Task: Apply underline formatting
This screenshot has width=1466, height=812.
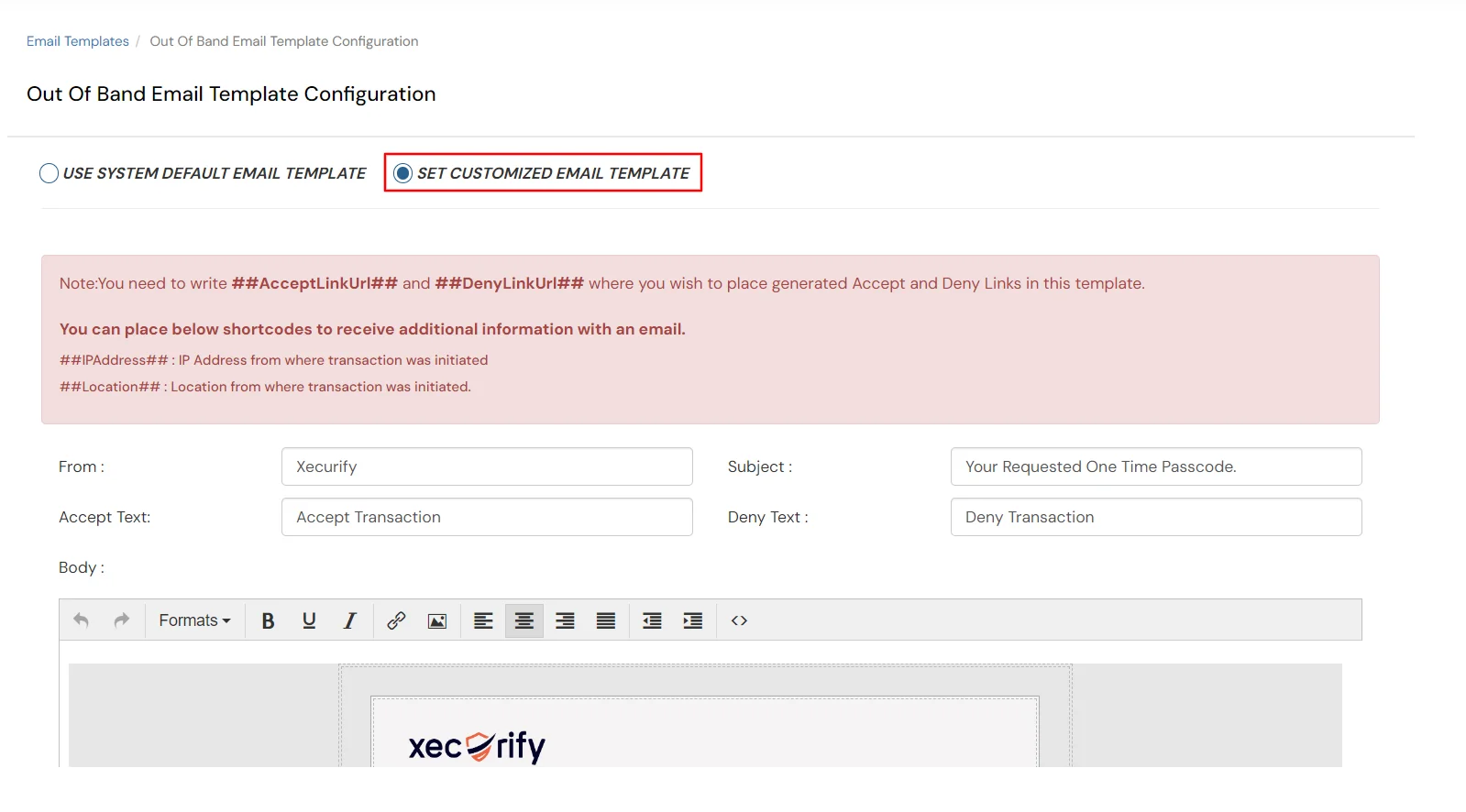Action: [x=309, y=620]
